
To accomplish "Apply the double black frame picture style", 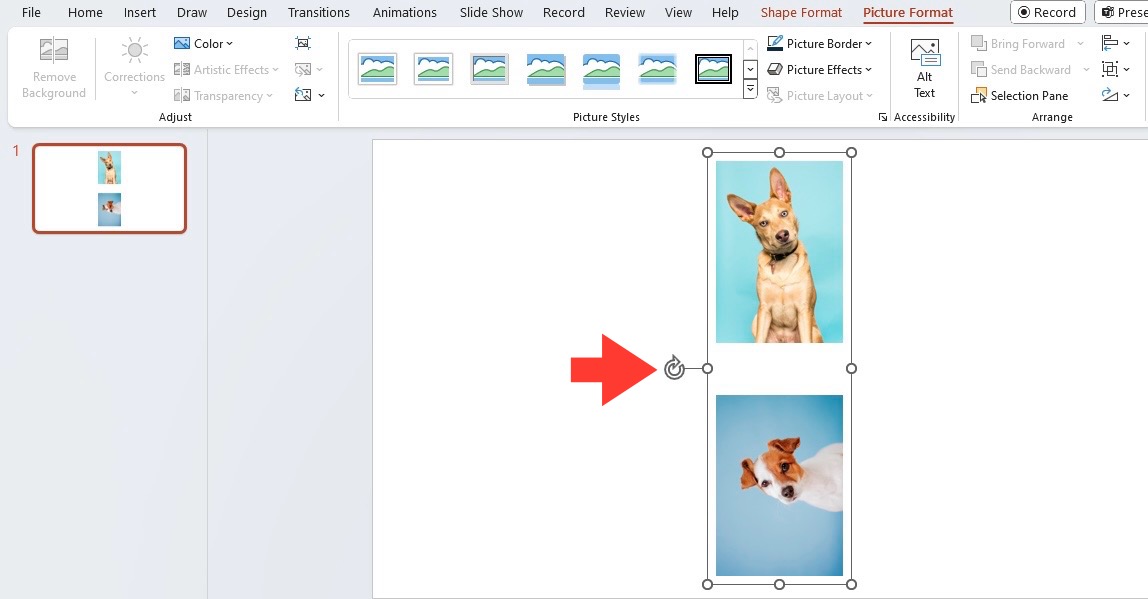I will (713, 70).
